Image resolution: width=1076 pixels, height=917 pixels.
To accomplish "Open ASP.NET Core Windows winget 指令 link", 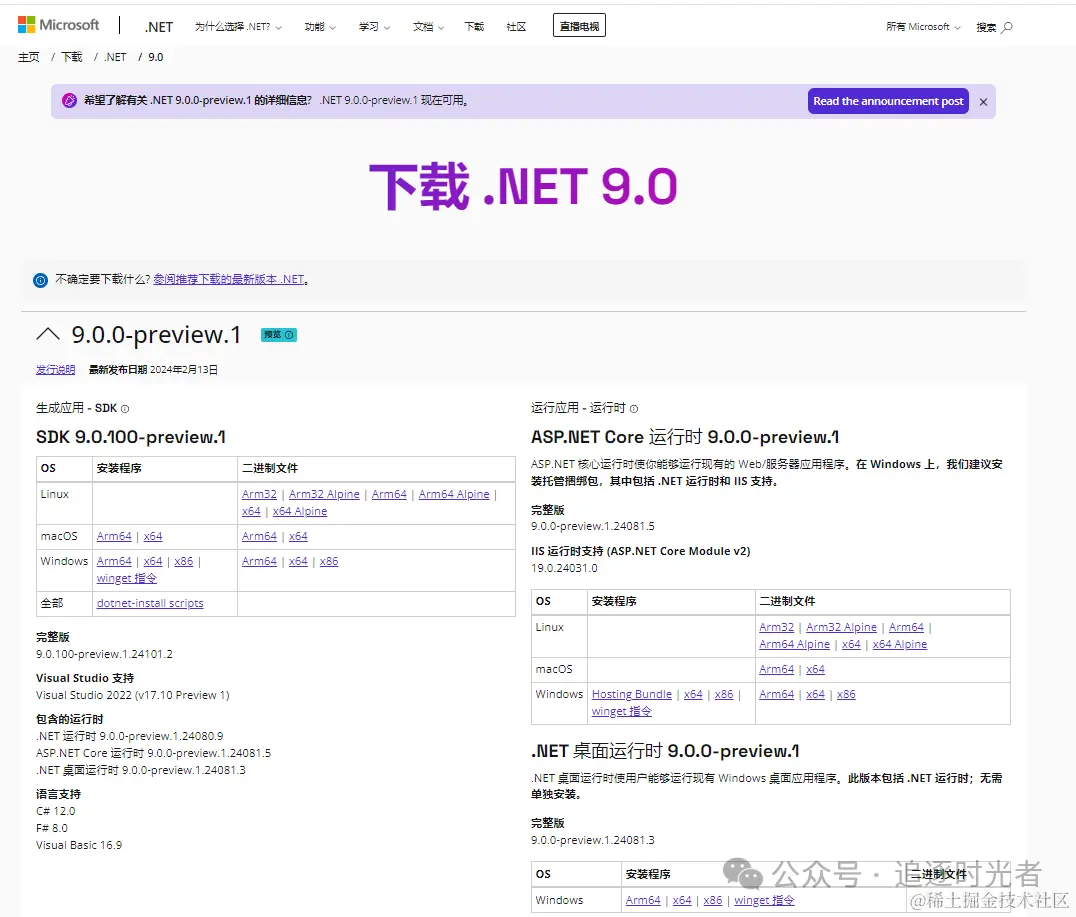I will click(622, 712).
